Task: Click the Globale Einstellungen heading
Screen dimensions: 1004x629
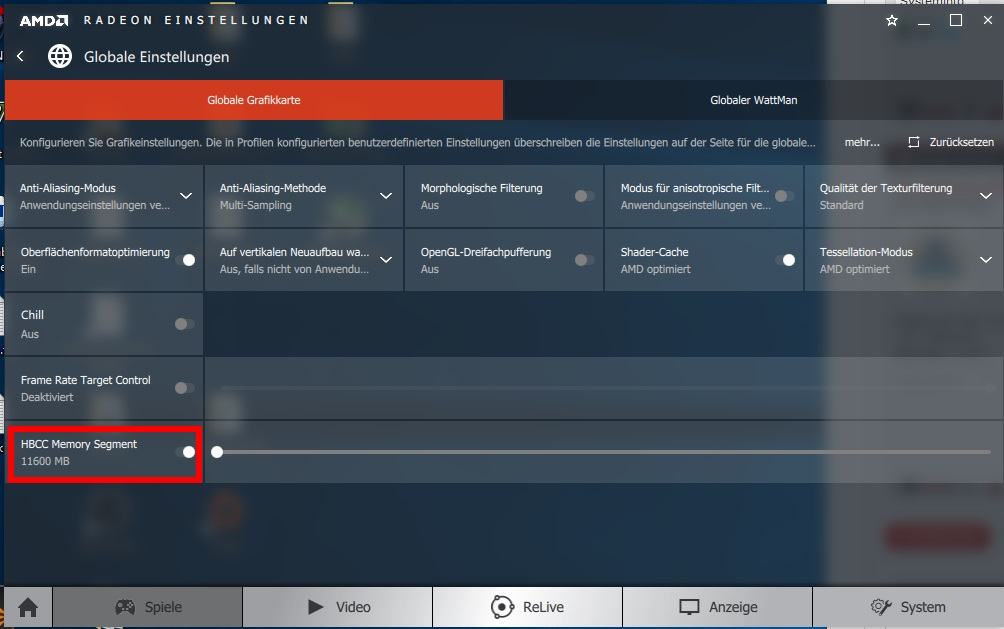Action: point(156,57)
